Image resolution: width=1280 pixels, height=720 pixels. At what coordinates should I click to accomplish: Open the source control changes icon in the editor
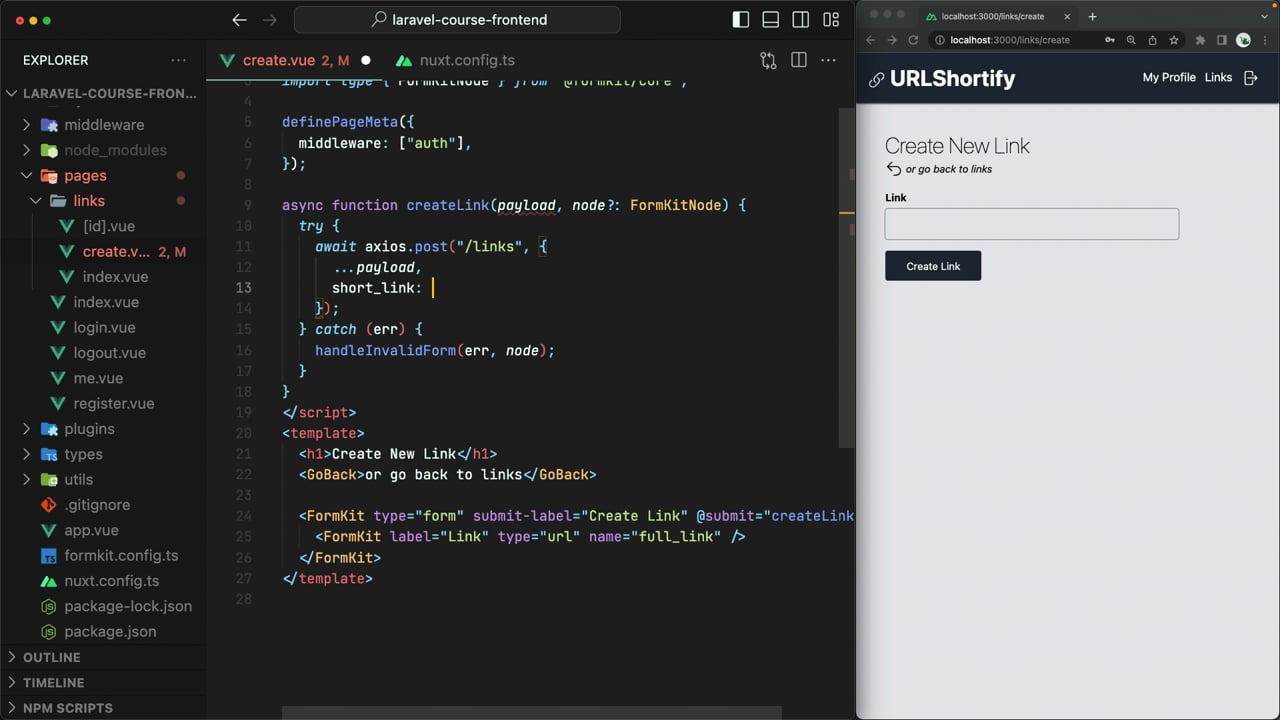[768, 60]
